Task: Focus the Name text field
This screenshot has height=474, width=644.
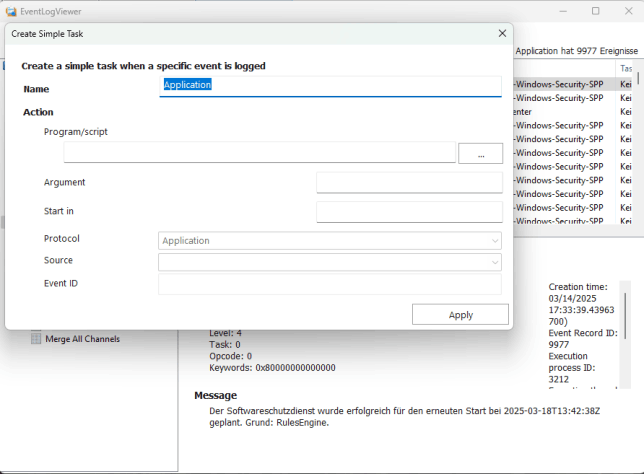Action: pyautogui.click(x=330, y=86)
